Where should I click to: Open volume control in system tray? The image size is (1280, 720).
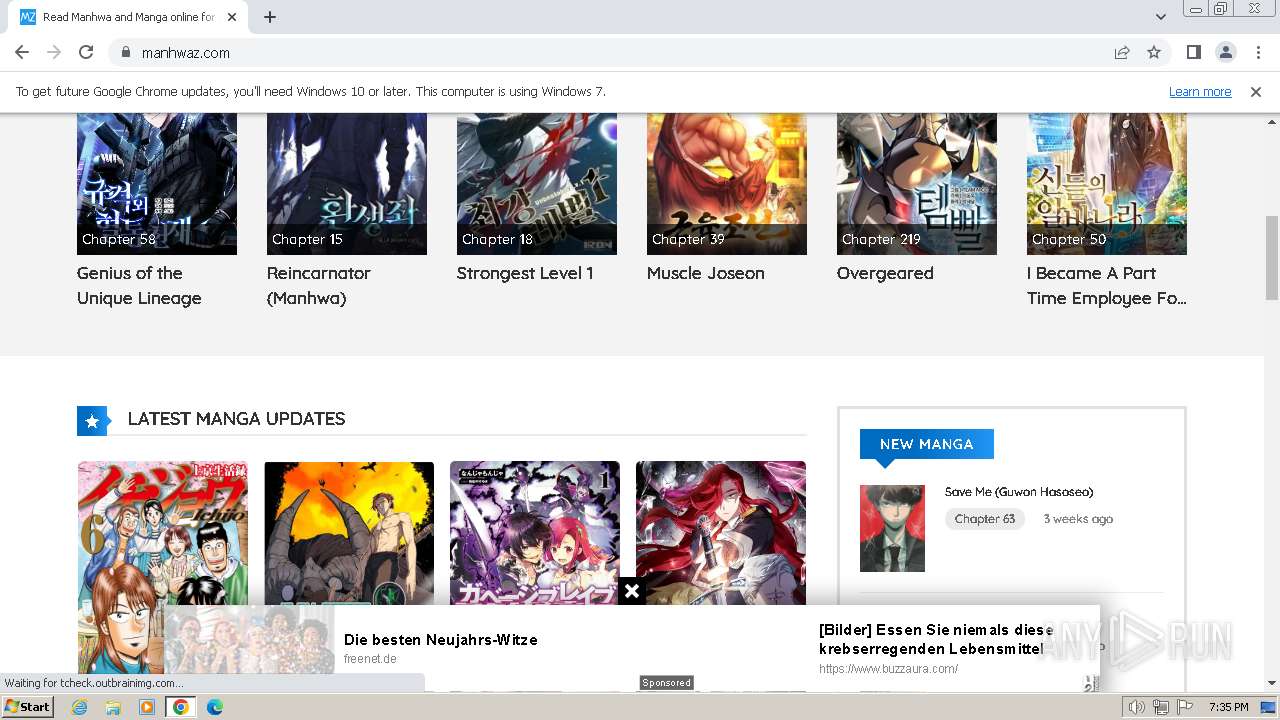coord(1136,707)
